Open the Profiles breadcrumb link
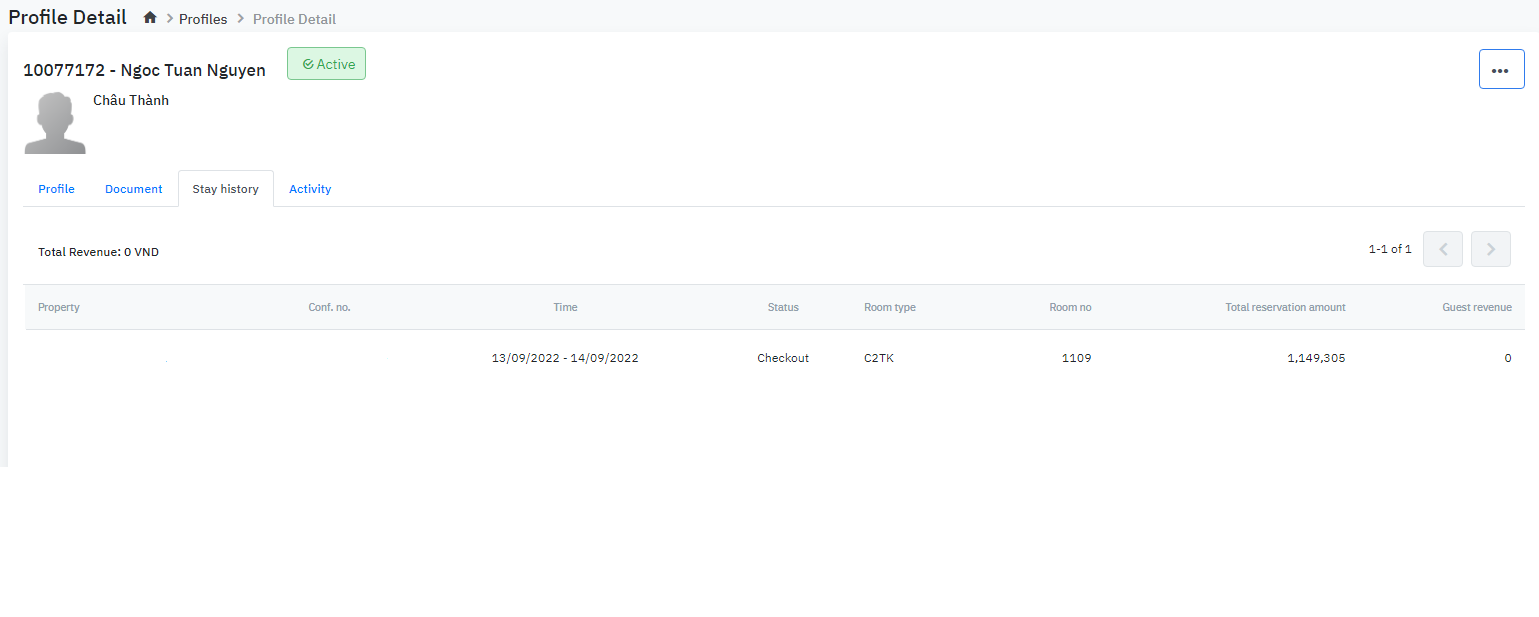The width and height of the screenshot is (1539, 617). pos(203,19)
